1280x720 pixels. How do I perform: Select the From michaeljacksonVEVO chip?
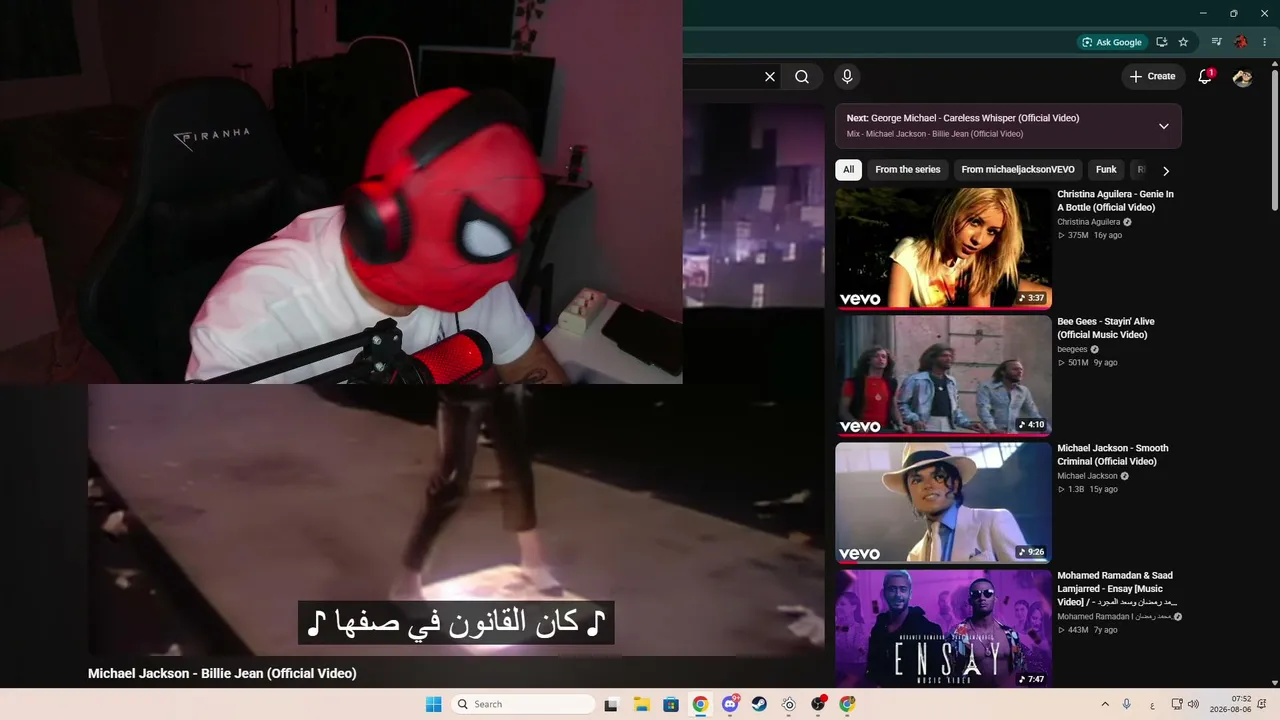pos(1018,170)
